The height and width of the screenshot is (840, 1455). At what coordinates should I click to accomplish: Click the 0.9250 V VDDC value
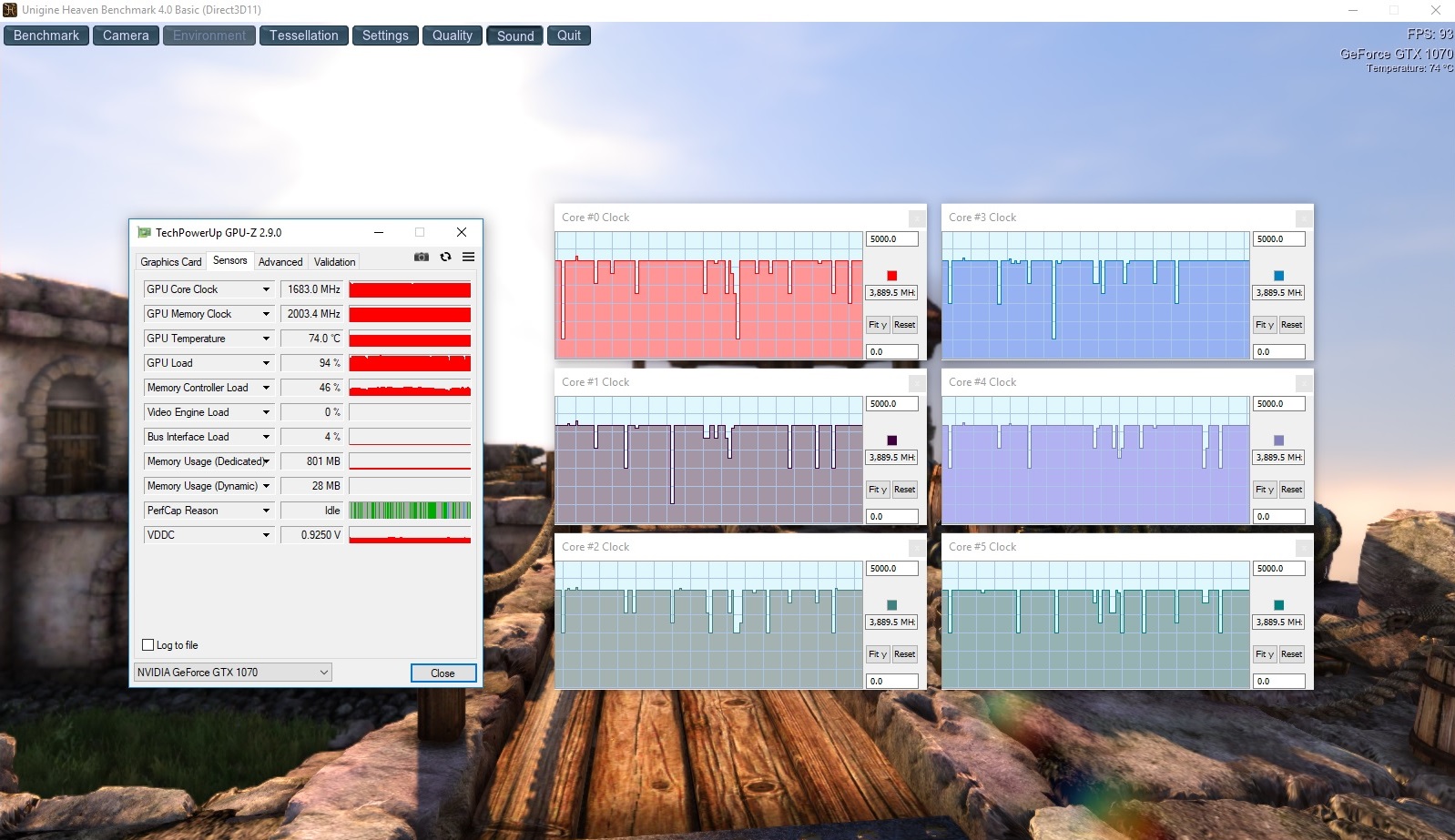click(311, 535)
